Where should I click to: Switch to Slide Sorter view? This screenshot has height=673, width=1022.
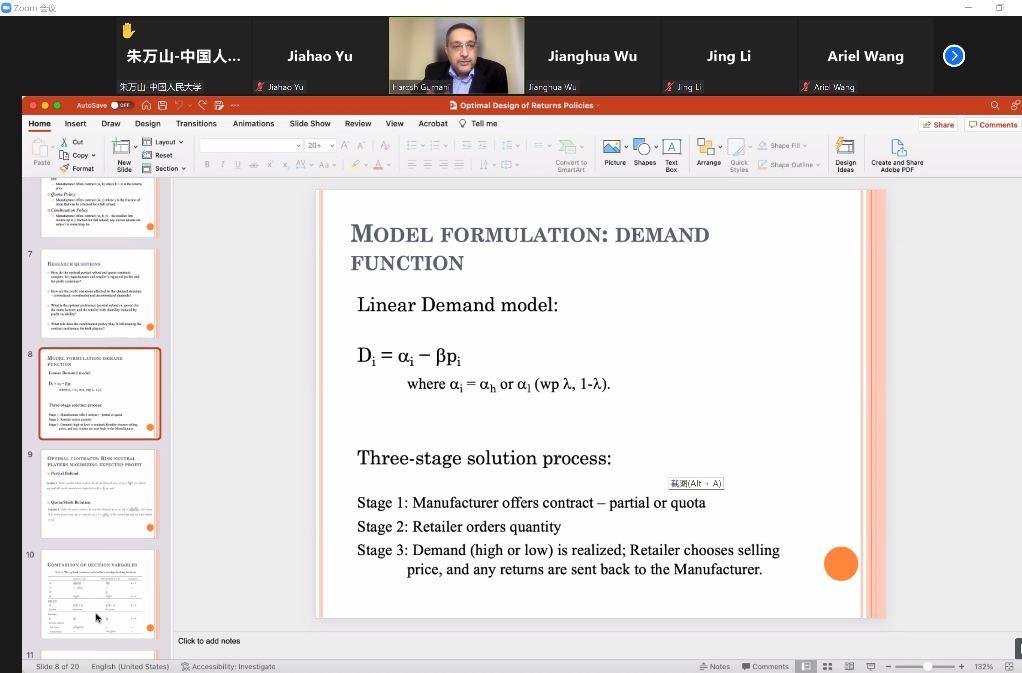(x=826, y=666)
